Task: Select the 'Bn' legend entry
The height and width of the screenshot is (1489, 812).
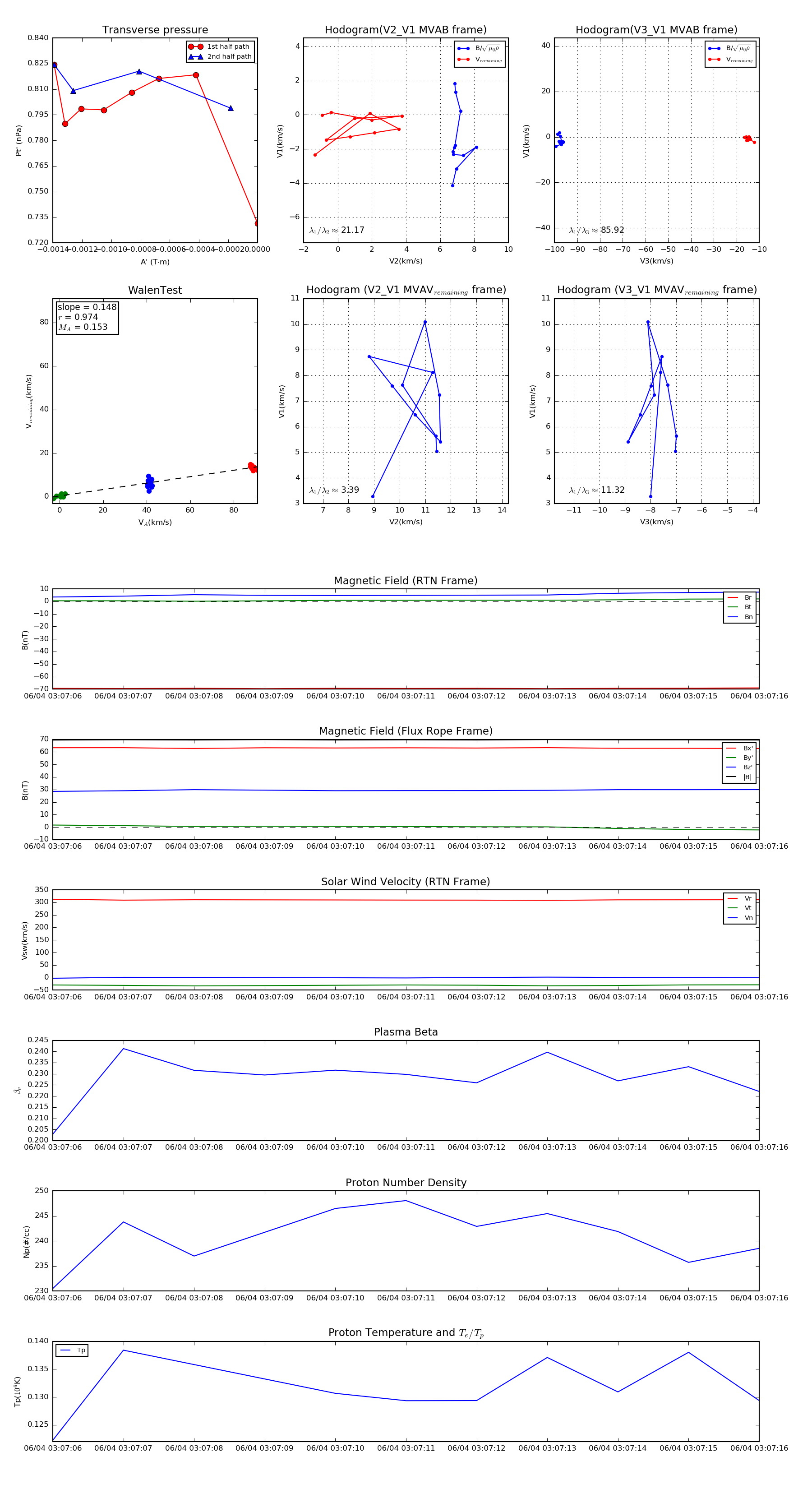Action: click(740, 617)
